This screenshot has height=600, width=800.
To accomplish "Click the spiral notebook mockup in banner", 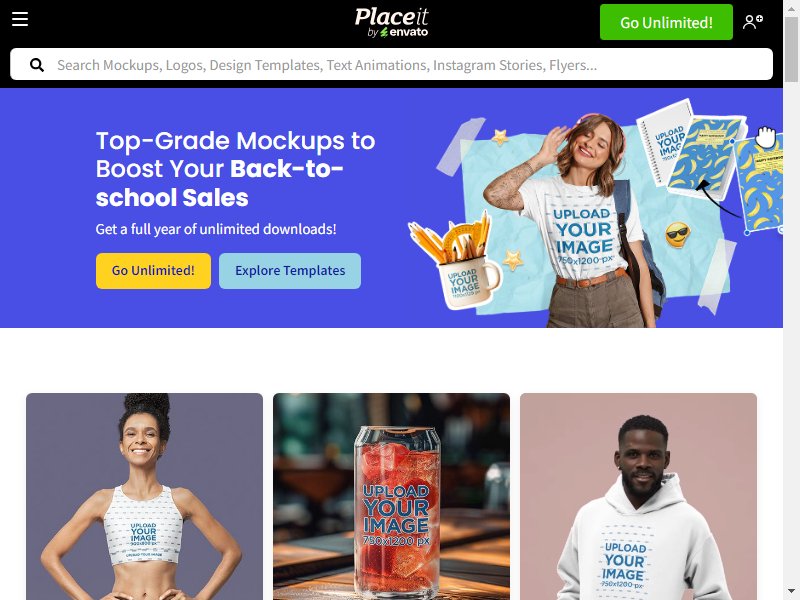I will click(x=663, y=140).
